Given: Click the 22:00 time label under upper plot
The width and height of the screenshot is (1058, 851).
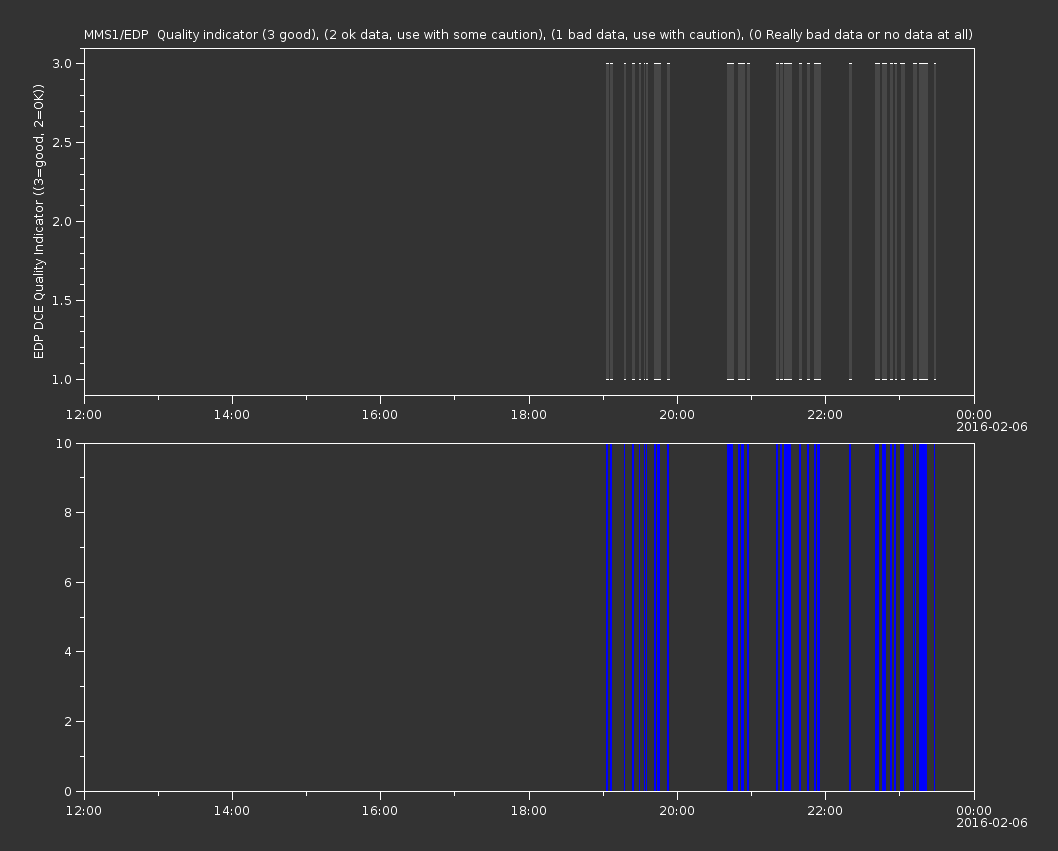Looking at the screenshot, I should click(x=825, y=414).
